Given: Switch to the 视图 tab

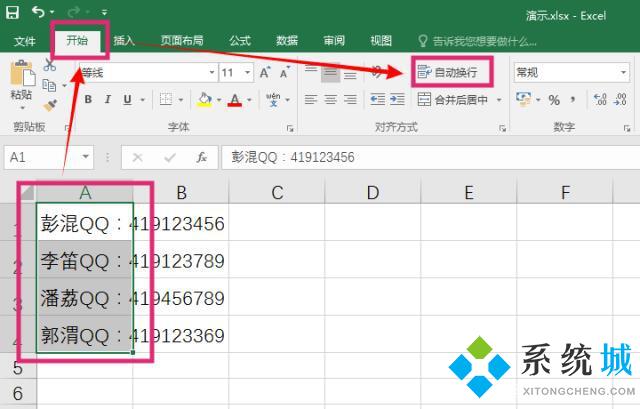Looking at the screenshot, I should pyautogui.click(x=381, y=40).
